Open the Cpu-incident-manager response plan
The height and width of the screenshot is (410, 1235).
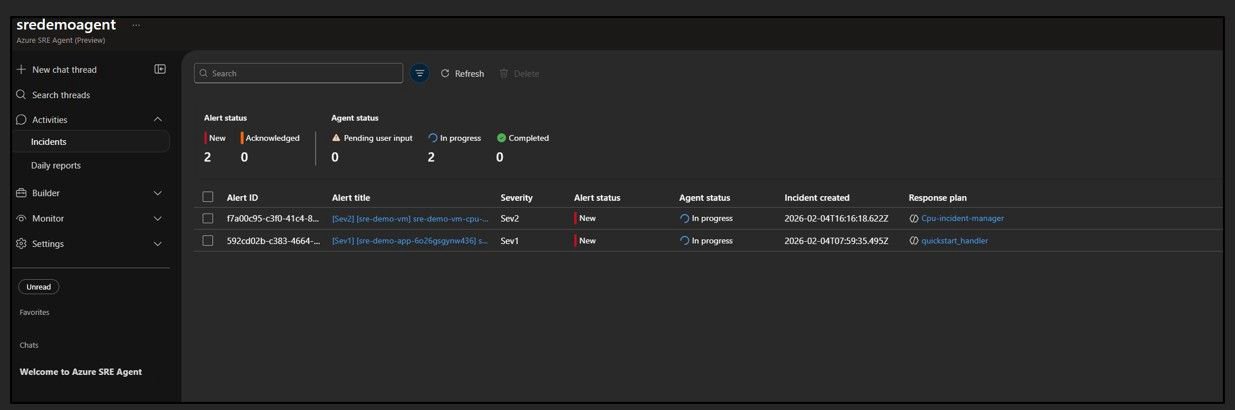pyautogui.click(x=963, y=218)
